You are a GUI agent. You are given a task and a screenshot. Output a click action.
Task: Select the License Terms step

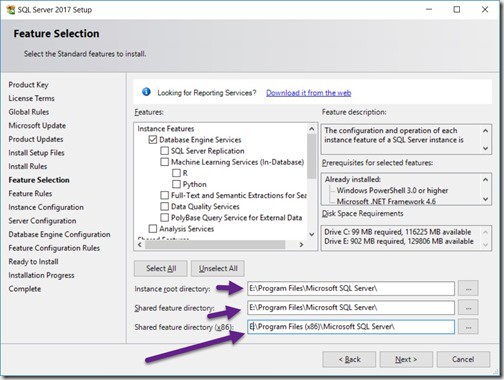click(x=31, y=98)
